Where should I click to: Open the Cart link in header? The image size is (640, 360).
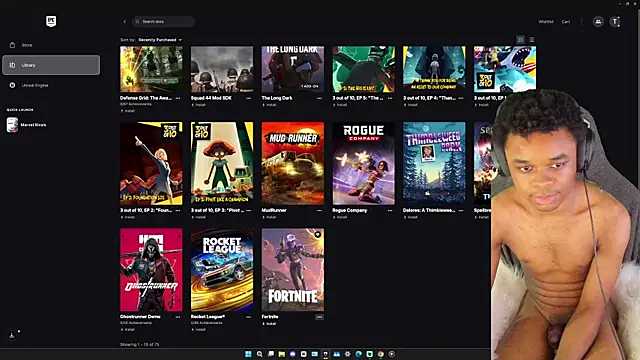(566, 22)
